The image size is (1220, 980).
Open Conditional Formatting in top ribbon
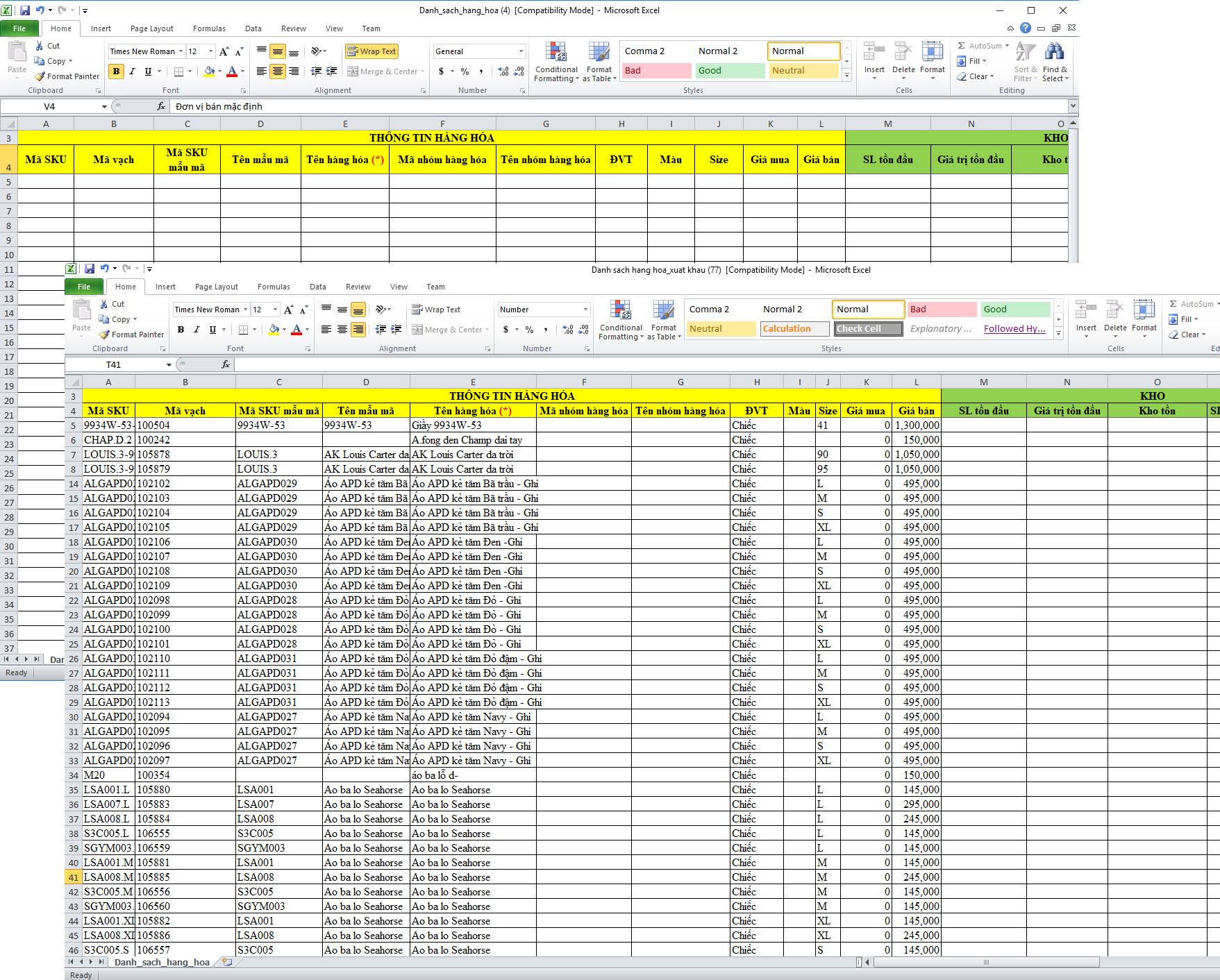555,62
